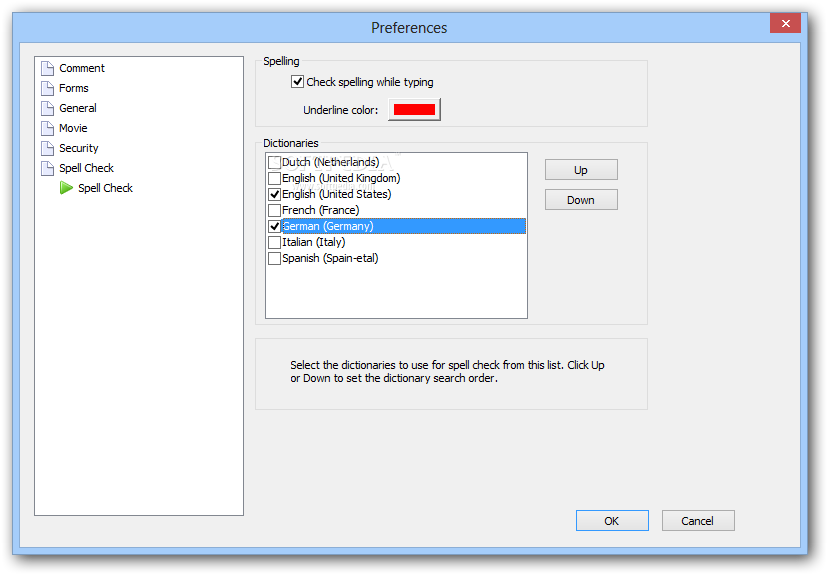This screenshot has width=828, height=575.
Task: Move the selected dictionary Down
Action: click(x=581, y=200)
